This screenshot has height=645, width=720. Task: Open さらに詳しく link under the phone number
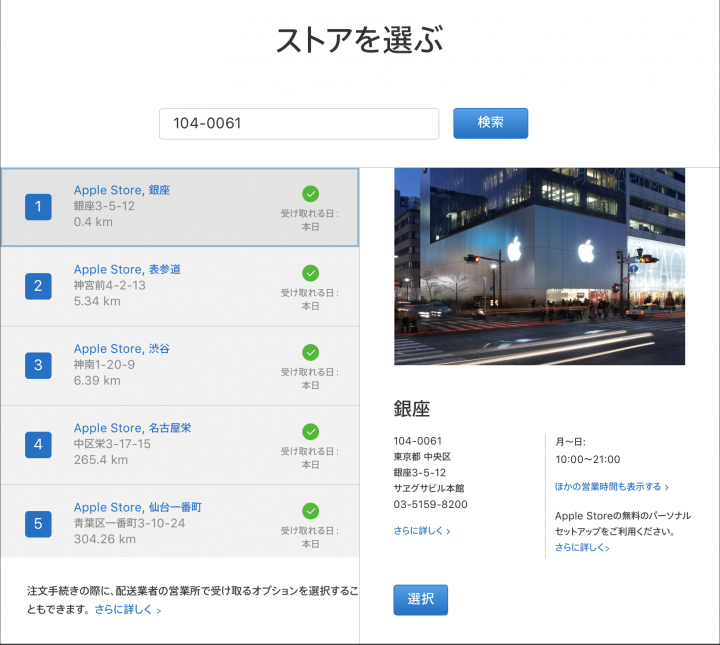pos(422,531)
